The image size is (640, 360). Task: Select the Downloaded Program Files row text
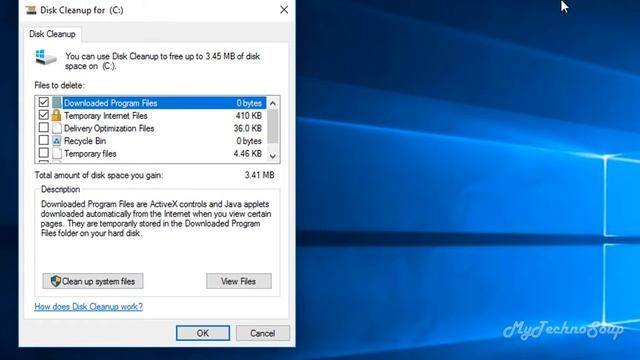(111, 103)
